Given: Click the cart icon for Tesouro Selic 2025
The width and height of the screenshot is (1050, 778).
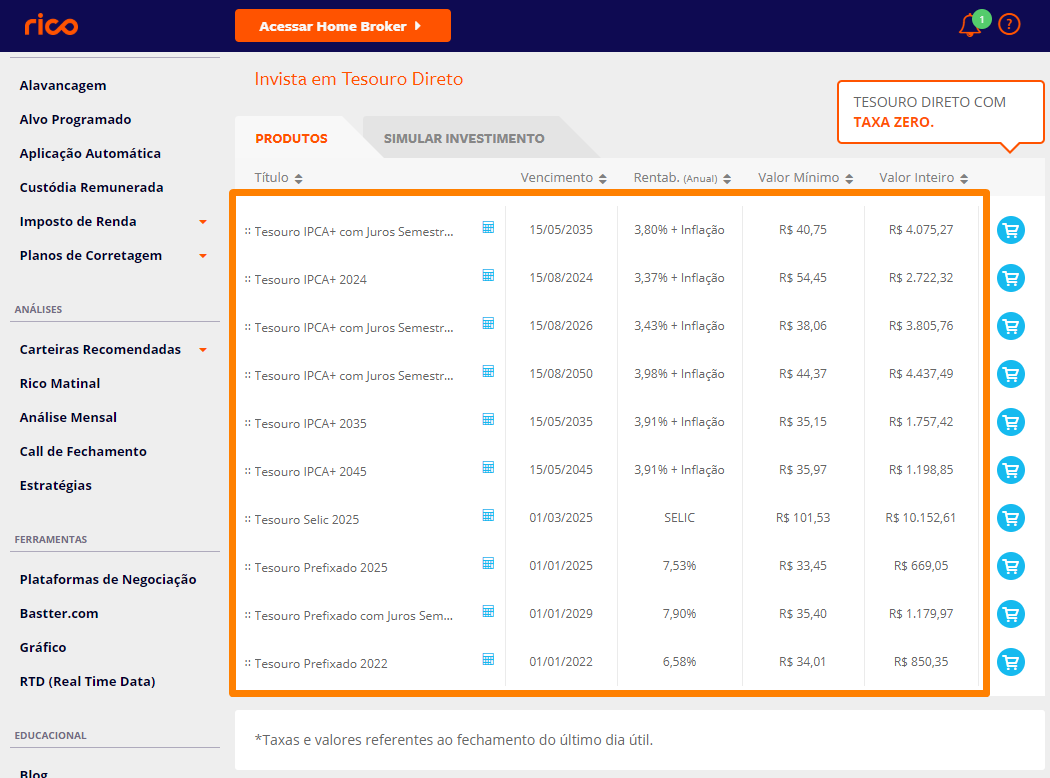Looking at the screenshot, I should tap(1010, 518).
